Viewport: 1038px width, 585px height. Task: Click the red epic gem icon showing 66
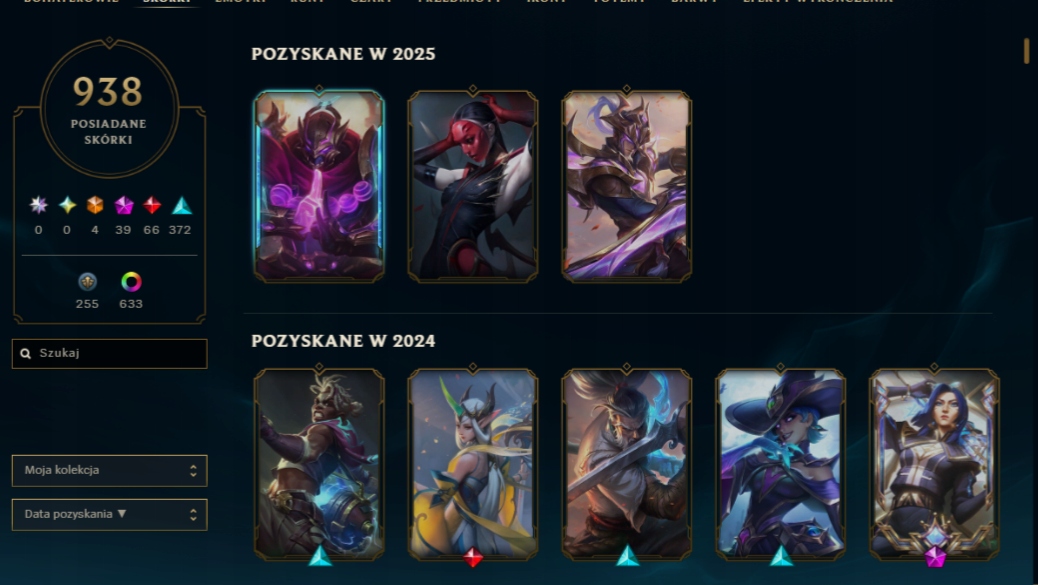(152, 206)
